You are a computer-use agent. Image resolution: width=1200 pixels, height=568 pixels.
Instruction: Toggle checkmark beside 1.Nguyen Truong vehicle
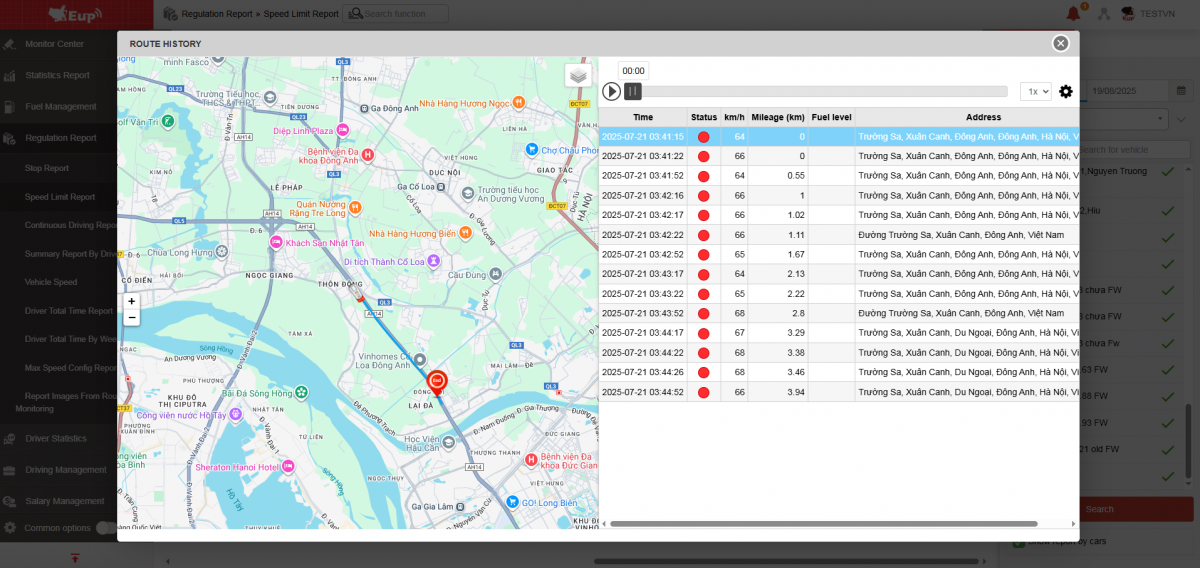pyautogui.click(x=1167, y=172)
